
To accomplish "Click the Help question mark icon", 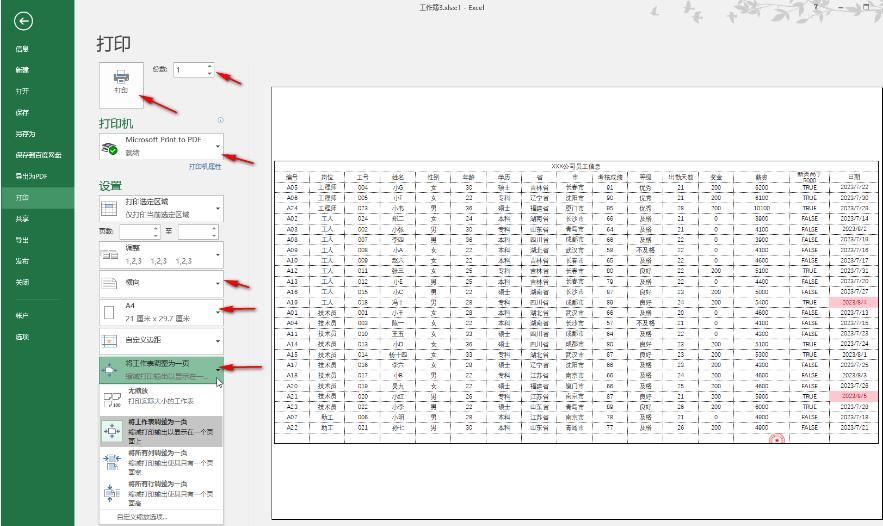I will 817,7.
